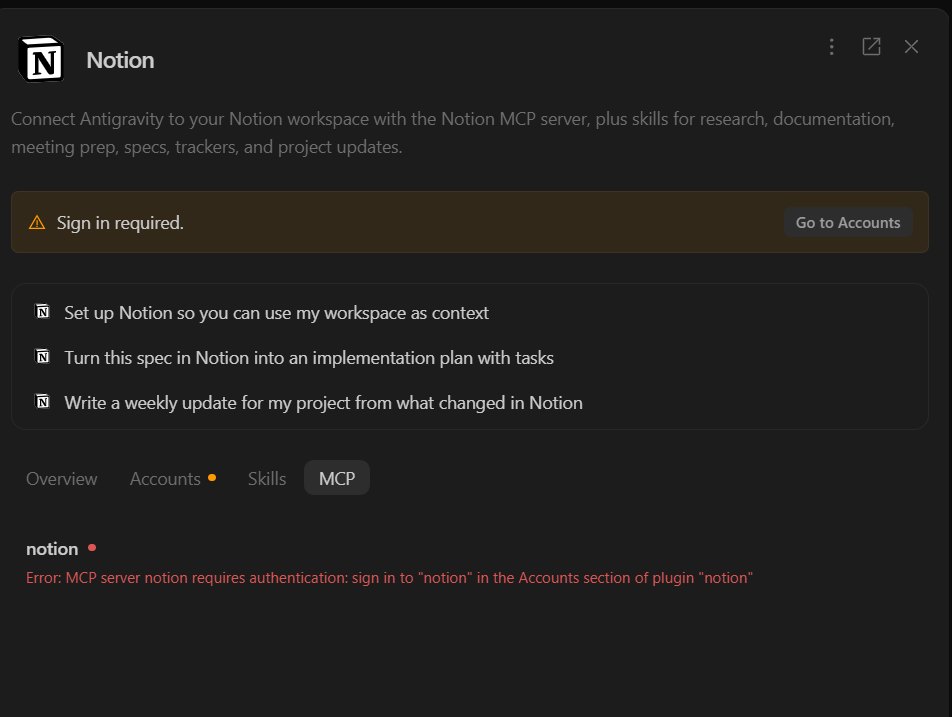Click Notion icon beside 'Set up Notion' prompt
This screenshot has height=717, width=952.
point(42,312)
